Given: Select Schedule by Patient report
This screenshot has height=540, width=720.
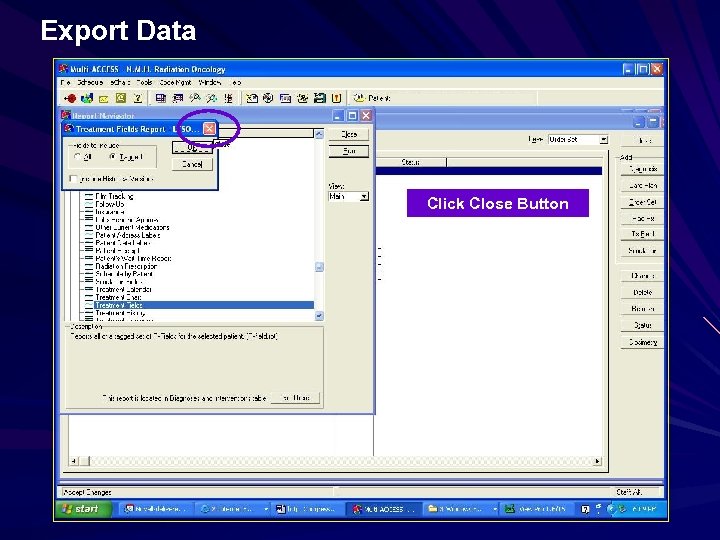Looking at the screenshot, I should click(124, 274).
